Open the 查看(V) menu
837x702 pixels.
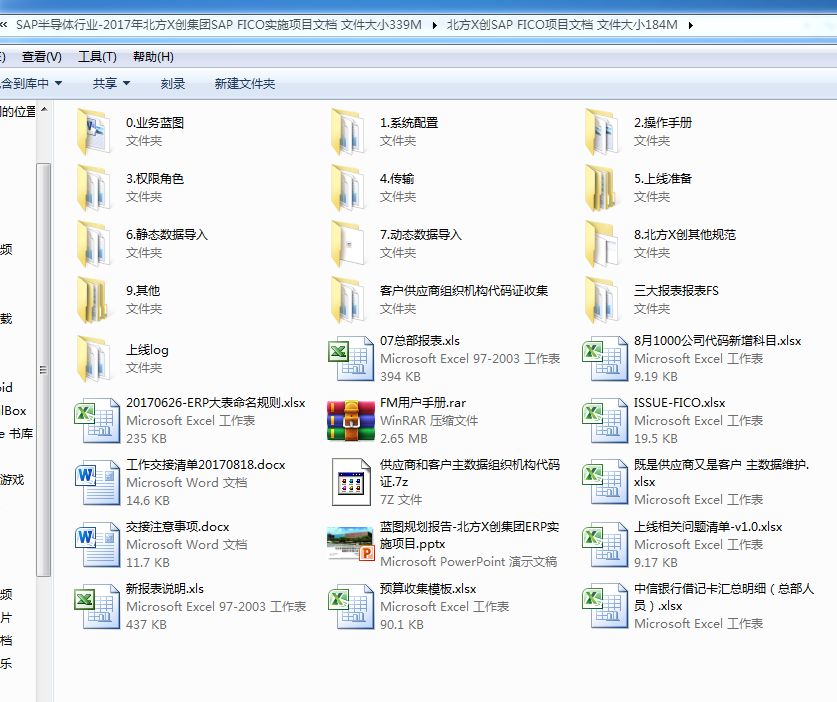pos(42,57)
